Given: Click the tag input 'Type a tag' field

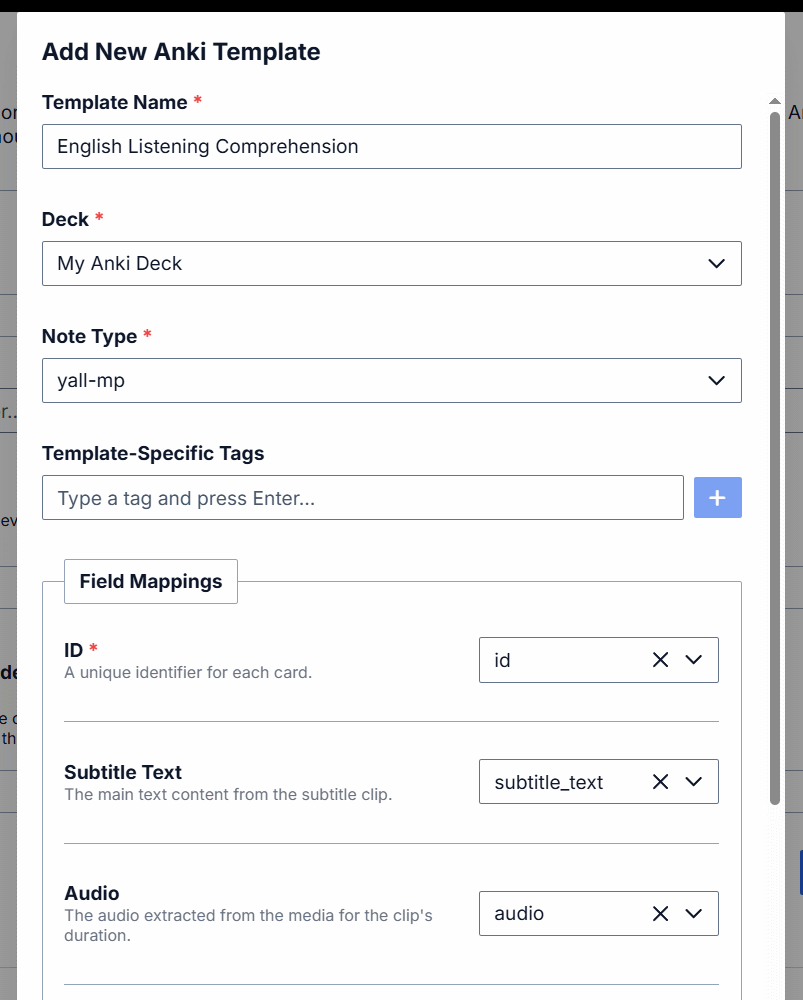Looking at the screenshot, I should pos(362,498).
